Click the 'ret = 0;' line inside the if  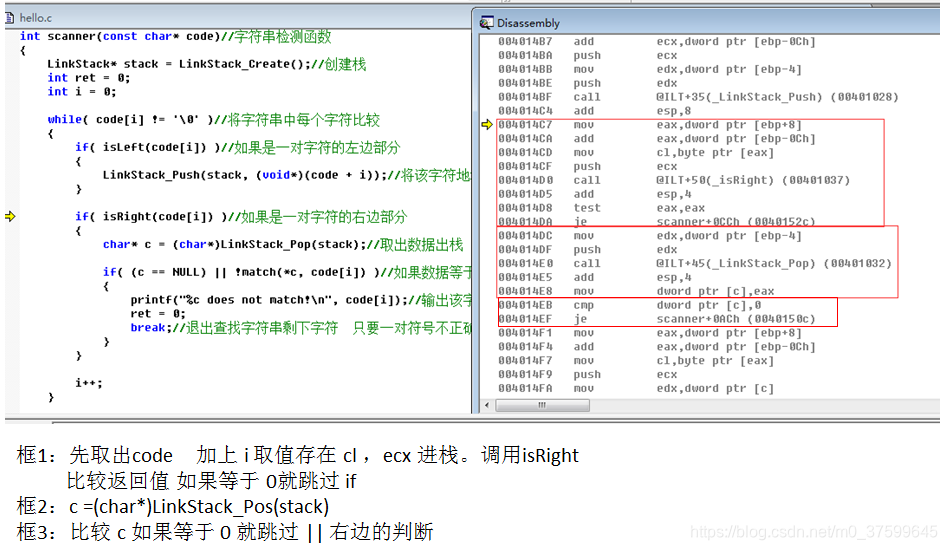(x=158, y=314)
